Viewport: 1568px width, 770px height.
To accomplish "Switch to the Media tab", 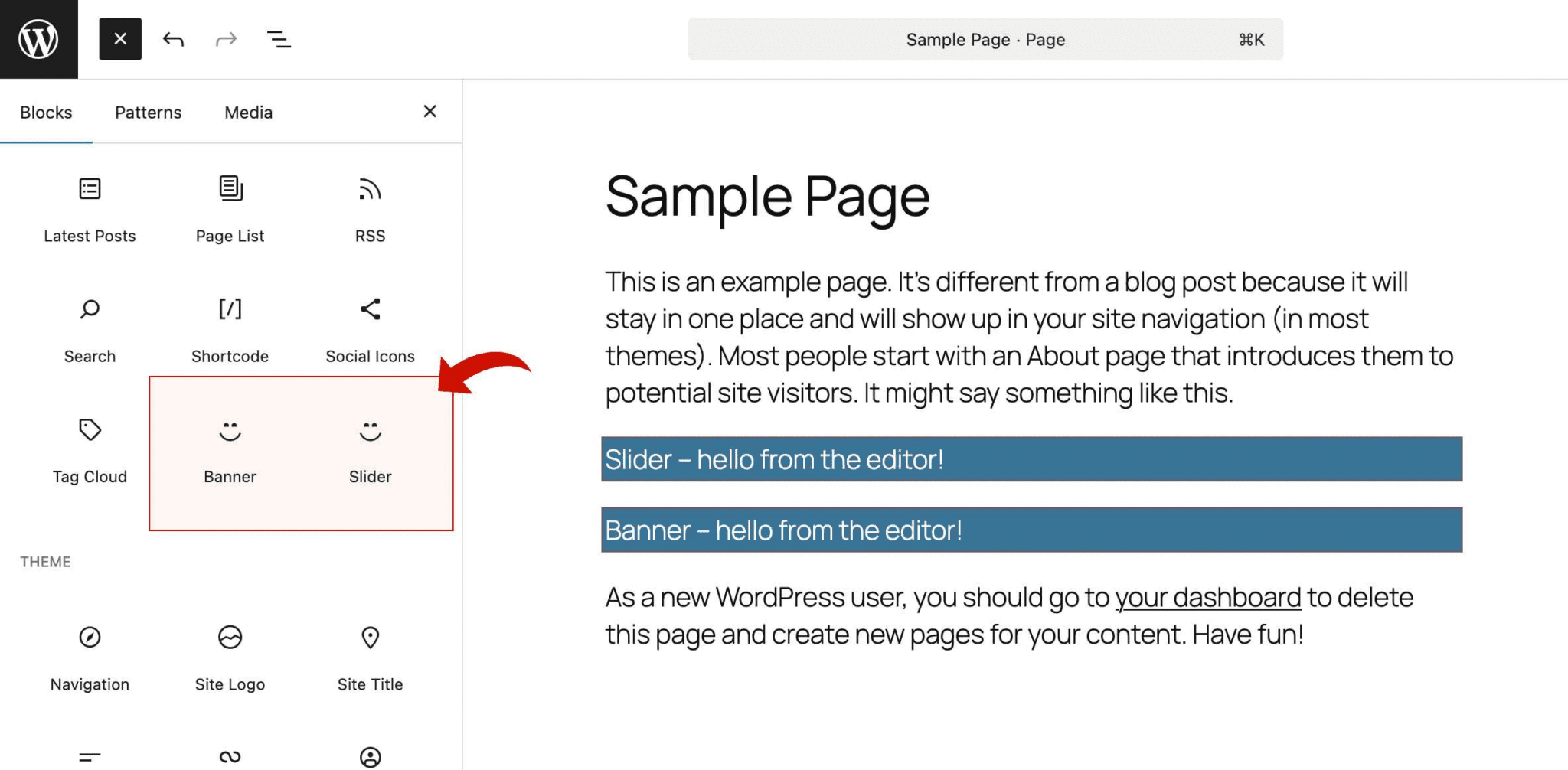I will click(248, 113).
